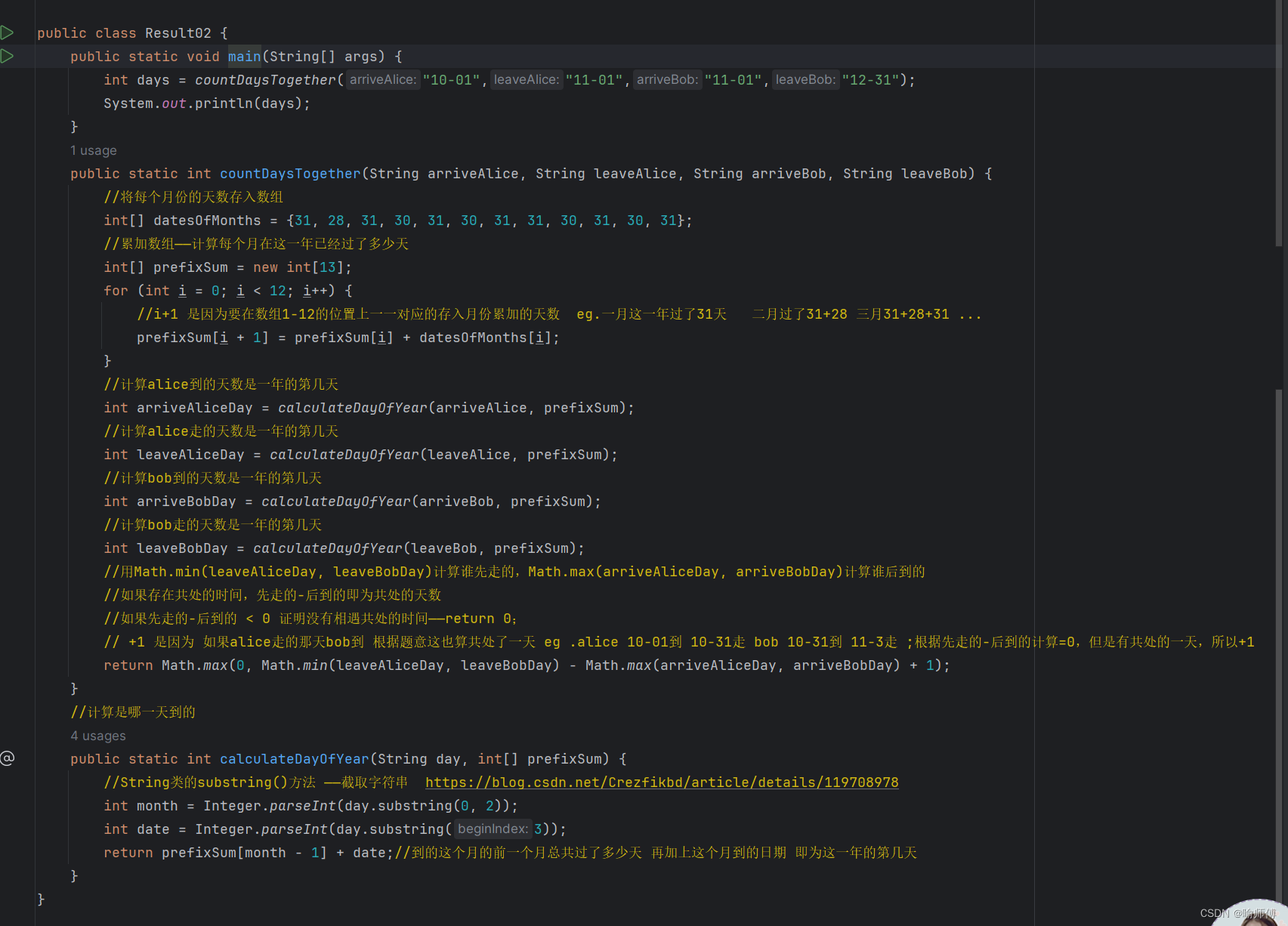The height and width of the screenshot is (926, 1288).
Task: Place cursor on highlighted main method name
Action: pos(244,57)
